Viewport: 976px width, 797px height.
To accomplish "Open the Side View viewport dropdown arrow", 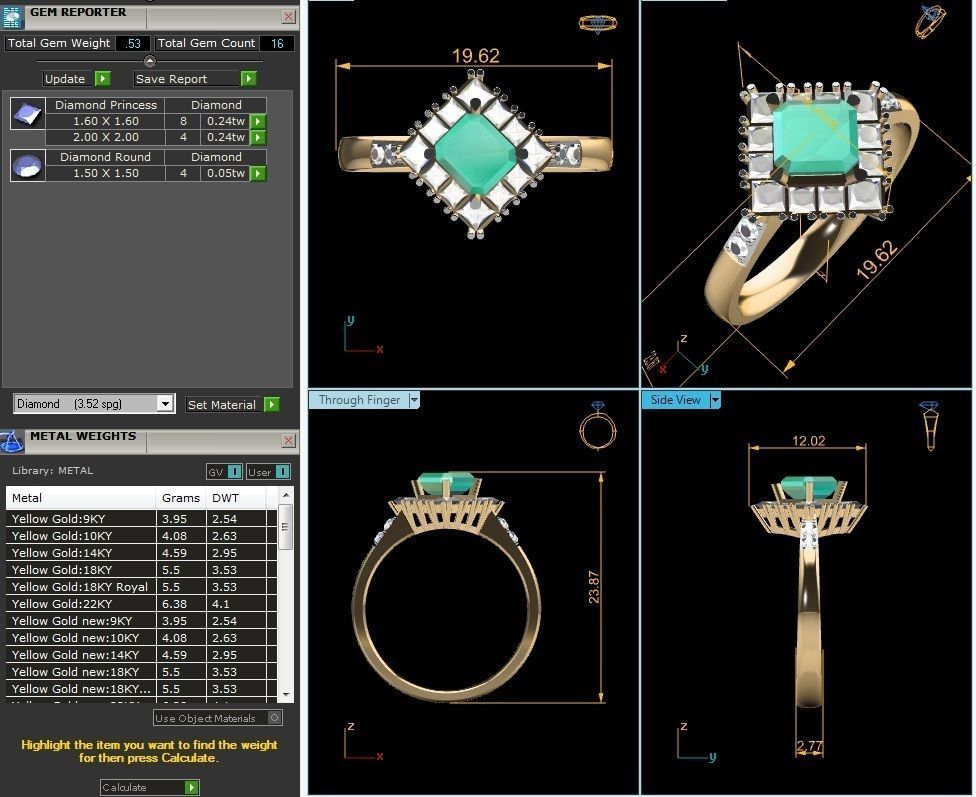I will (715, 400).
